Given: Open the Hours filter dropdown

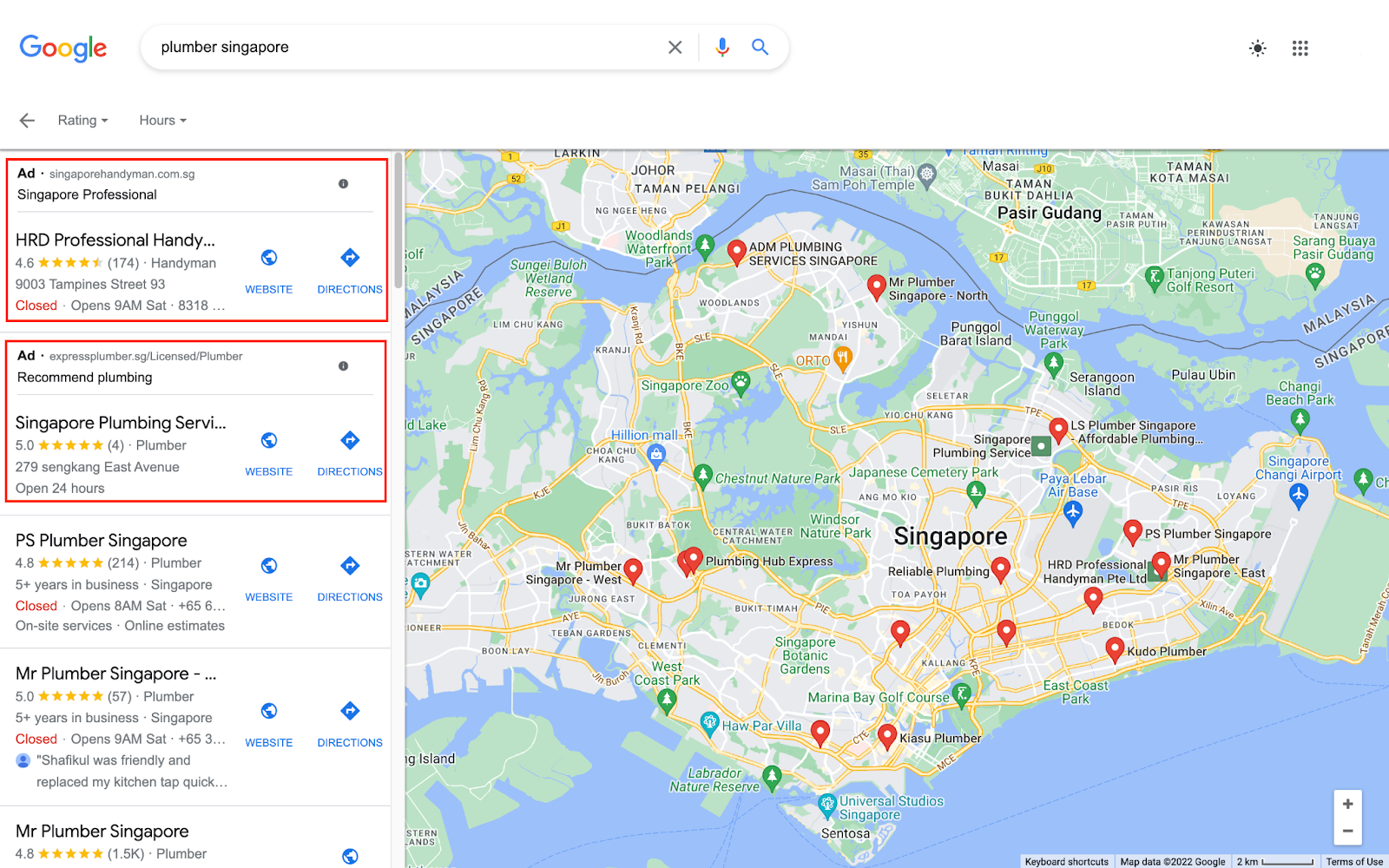Looking at the screenshot, I should pyautogui.click(x=163, y=121).
